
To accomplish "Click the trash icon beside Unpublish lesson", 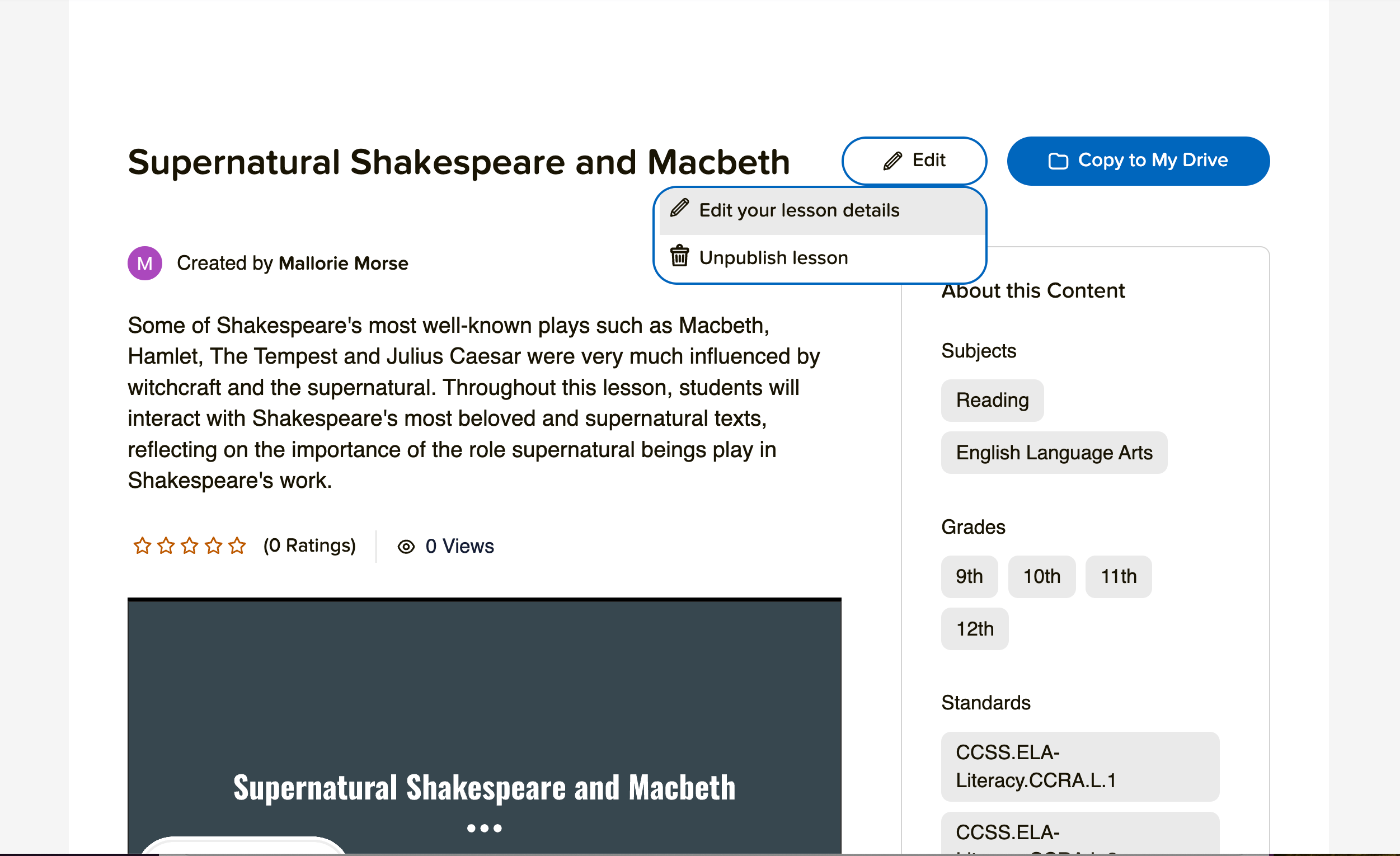I will (679, 256).
